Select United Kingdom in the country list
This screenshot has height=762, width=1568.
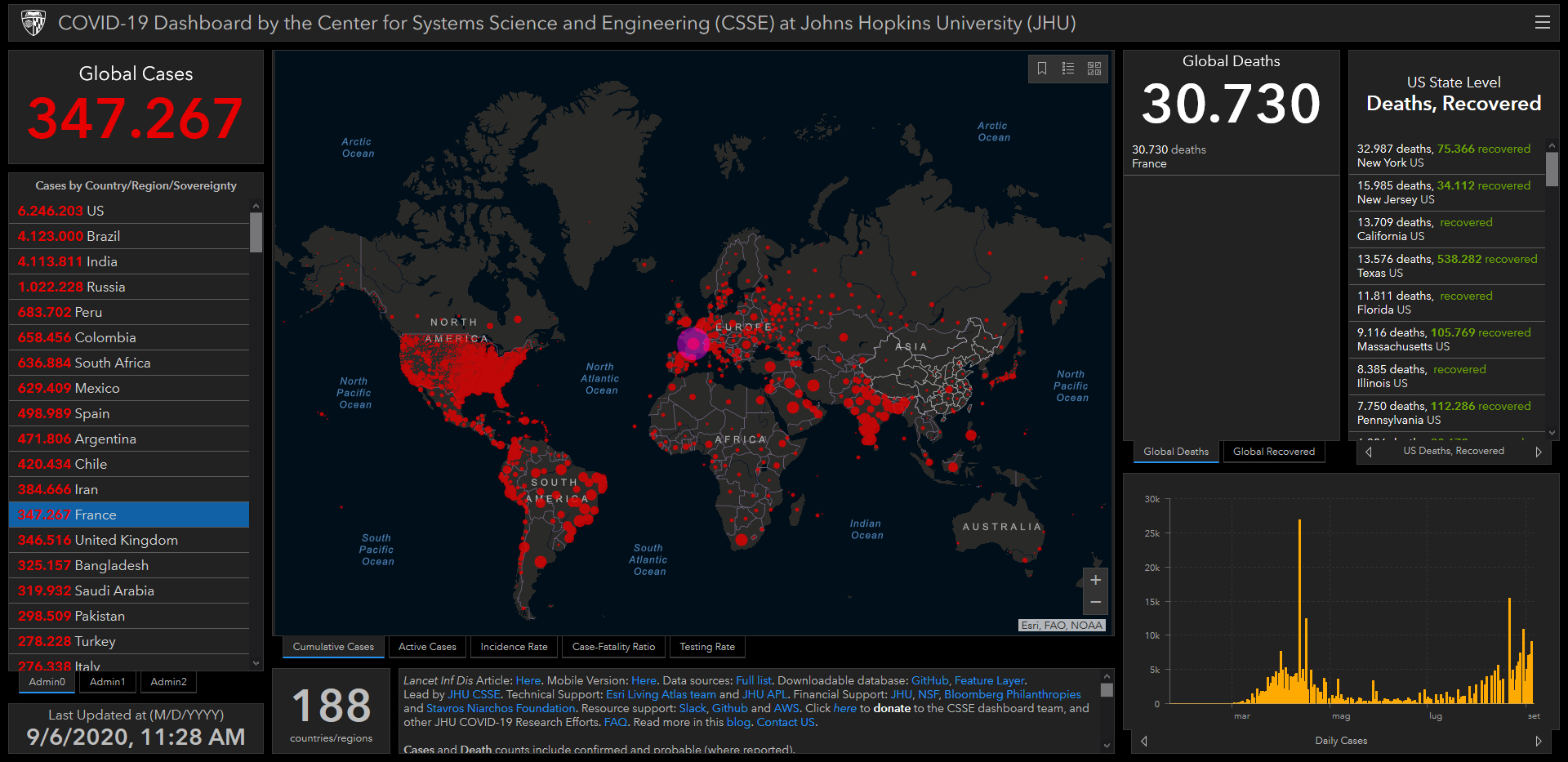tap(129, 540)
